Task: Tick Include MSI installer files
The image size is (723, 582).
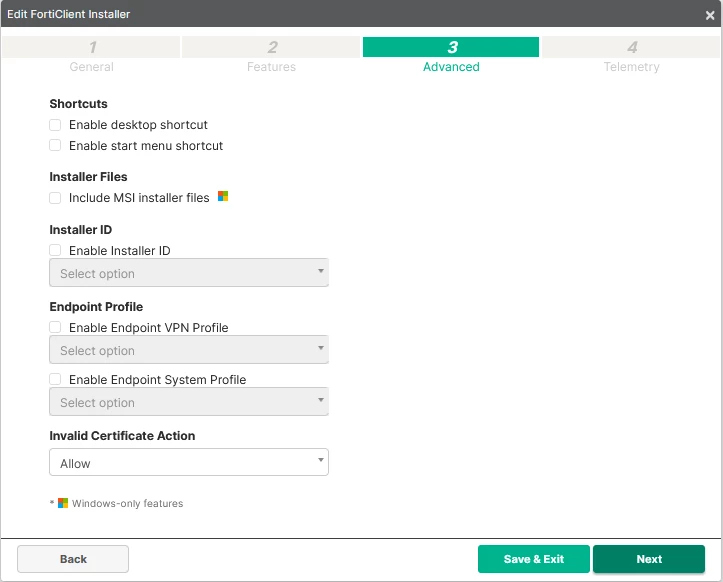Action: point(55,198)
